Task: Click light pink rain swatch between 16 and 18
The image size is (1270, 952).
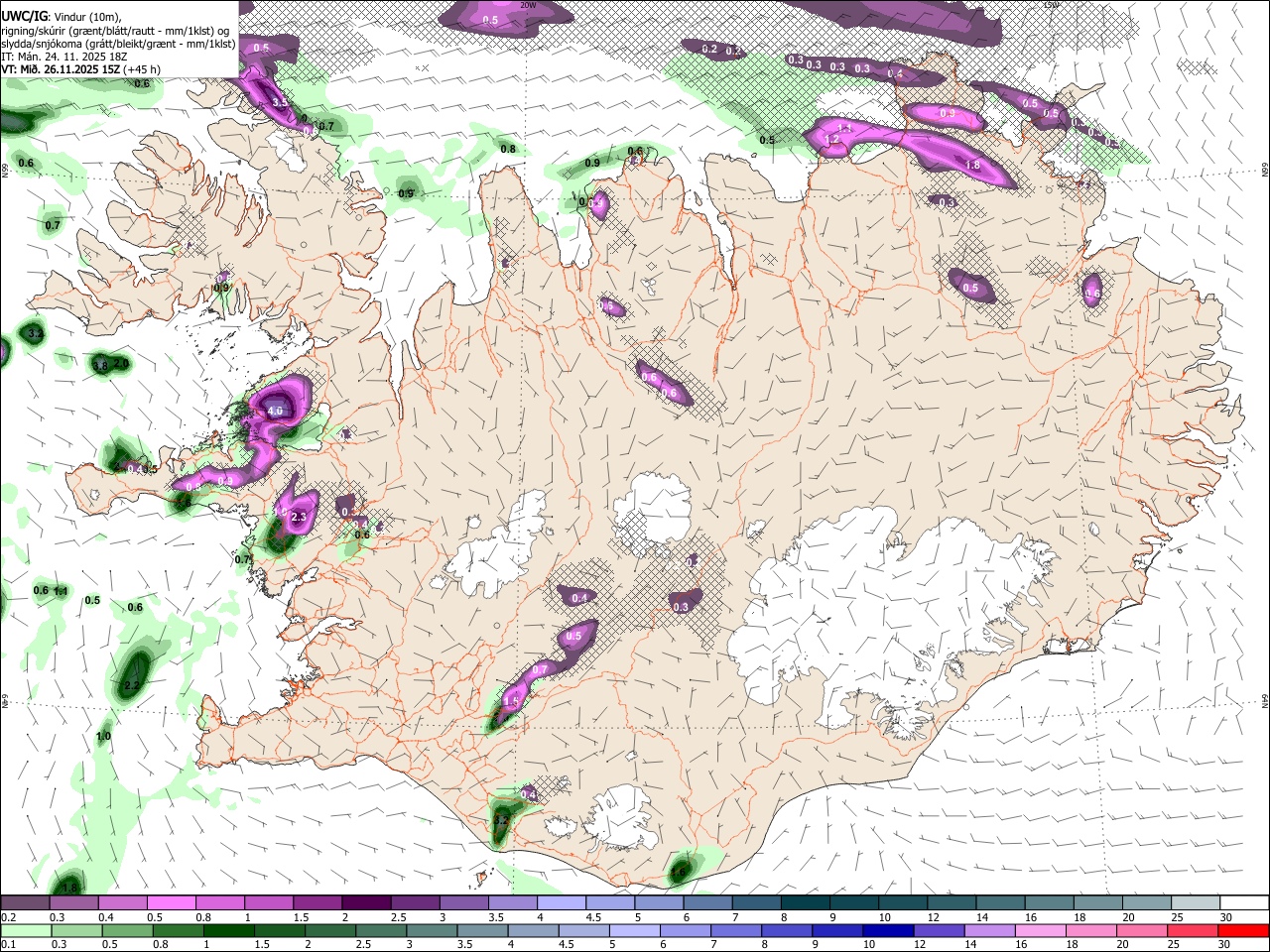Action: pyautogui.click(x=1039, y=930)
